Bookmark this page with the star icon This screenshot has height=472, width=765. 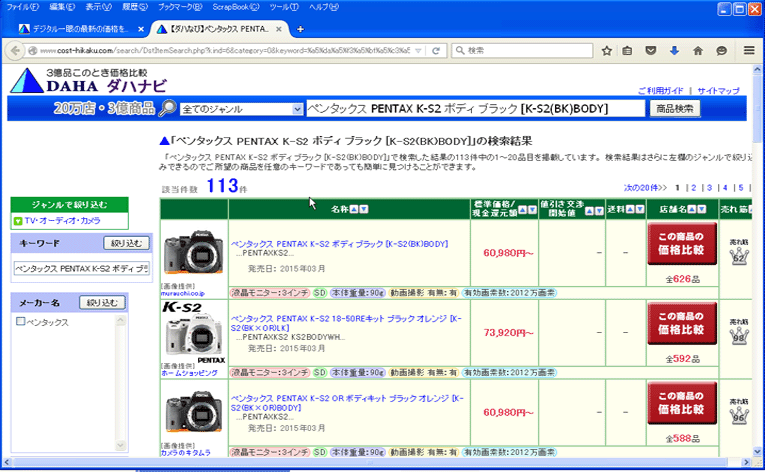pyautogui.click(x=606, y=51)
